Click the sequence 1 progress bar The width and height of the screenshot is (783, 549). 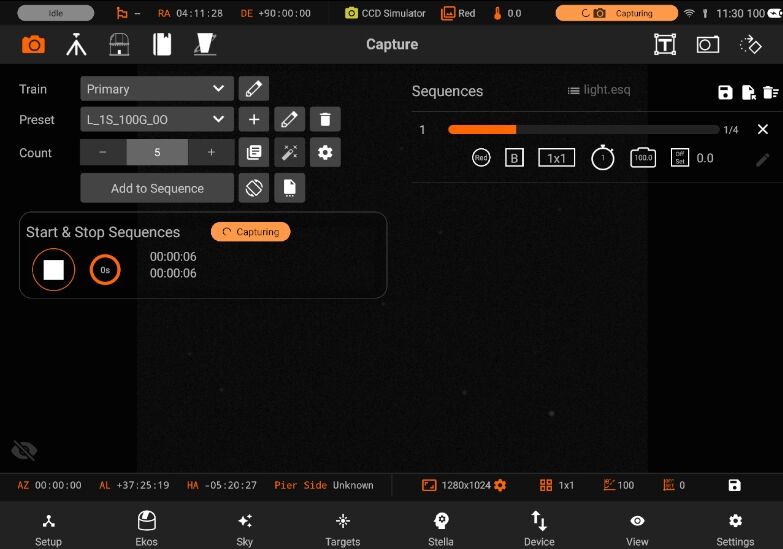coord(583,130)
